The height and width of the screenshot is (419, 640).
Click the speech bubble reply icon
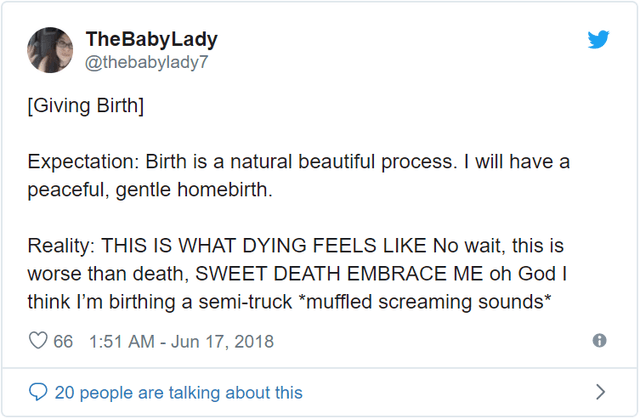[x=38, y=392]
